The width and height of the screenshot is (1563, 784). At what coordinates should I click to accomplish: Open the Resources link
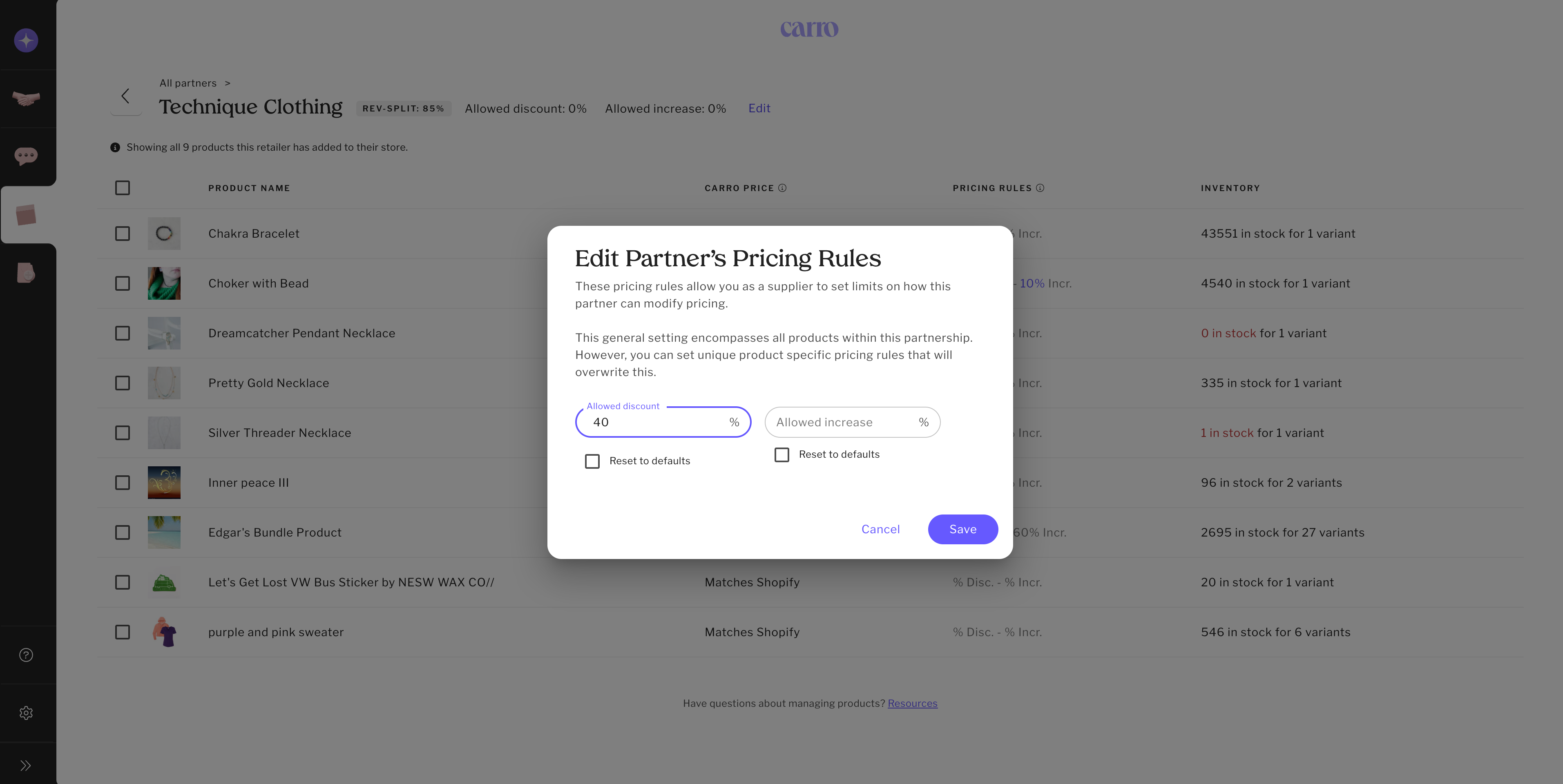912,704
